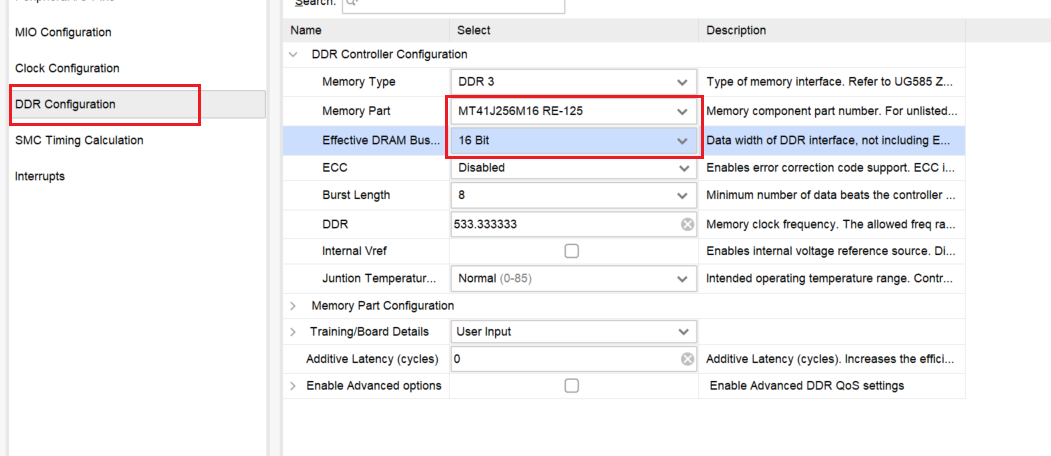
Task: Click Additive Latency 'Increases the effici...' description
Action: 830,359
